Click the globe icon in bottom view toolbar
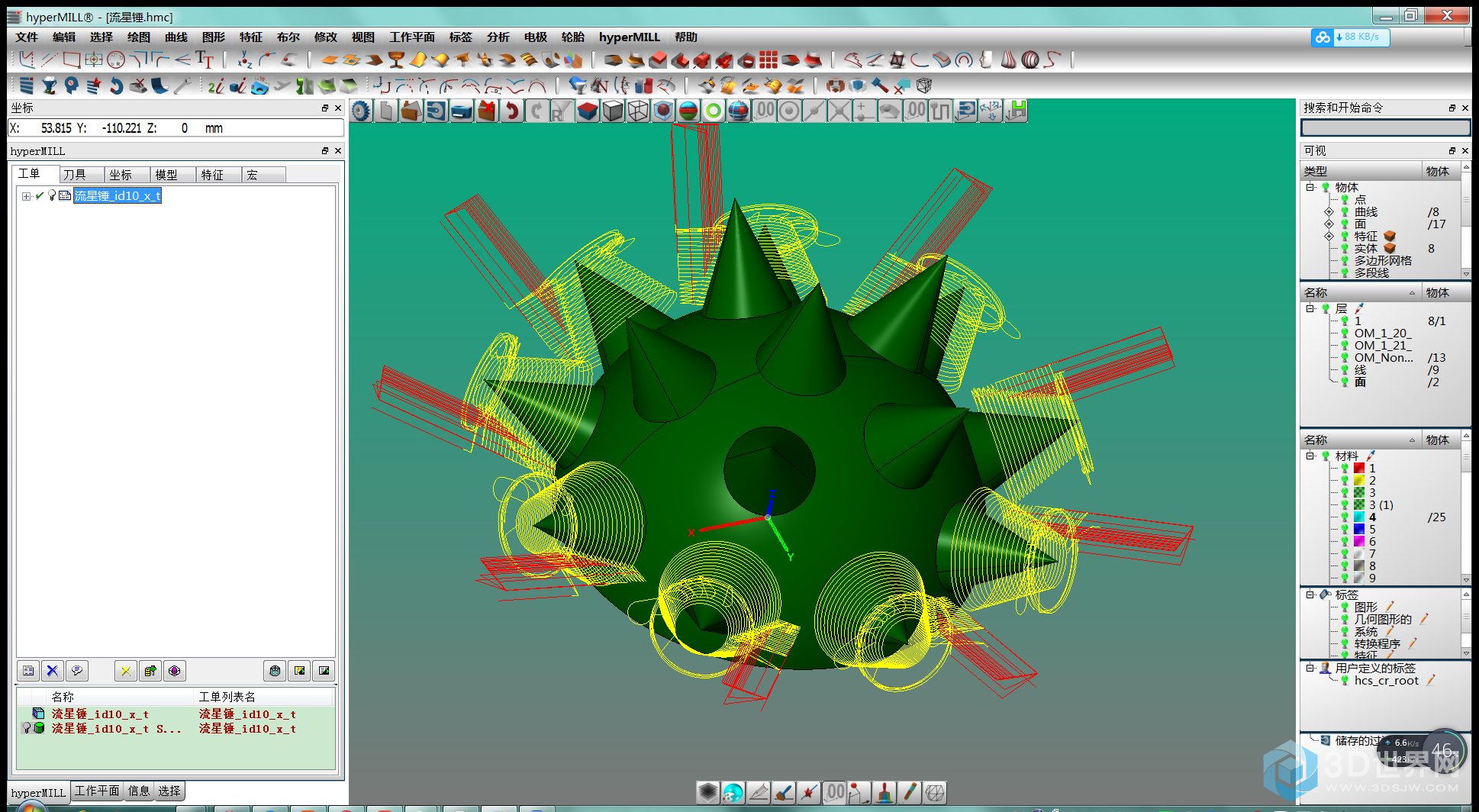 pyautogui.click(x=733, y=793)
